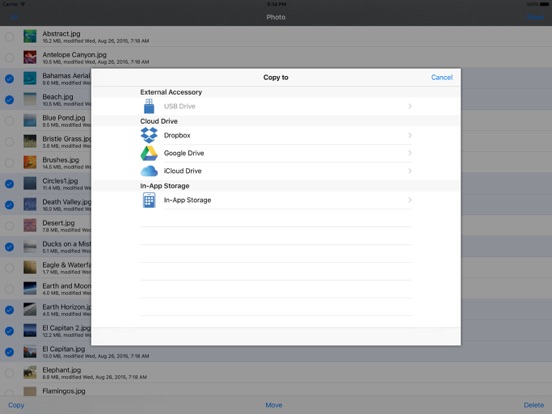Viewport: 552px width, 414px height.
Task: Check the Elephant.jpg selection circle
Action: coord(10,373)
